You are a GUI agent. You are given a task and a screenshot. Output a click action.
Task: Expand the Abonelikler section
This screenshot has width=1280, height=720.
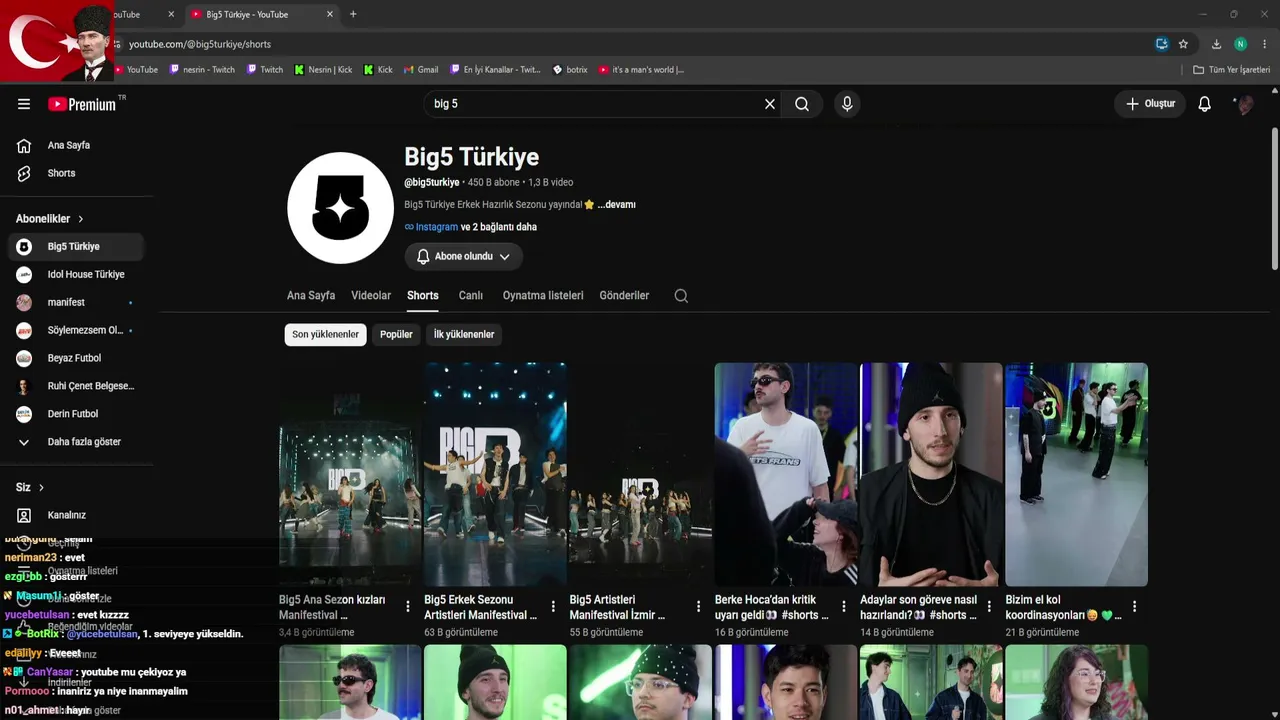pos(50,219)
